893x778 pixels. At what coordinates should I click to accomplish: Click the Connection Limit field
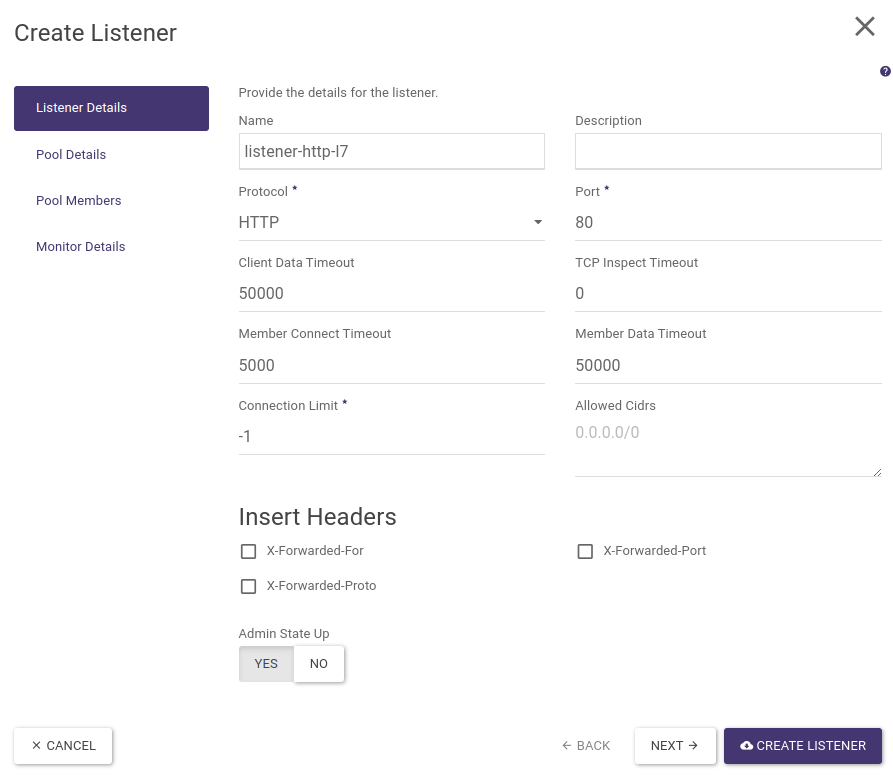pyautogui.click(x=391, y=436)
